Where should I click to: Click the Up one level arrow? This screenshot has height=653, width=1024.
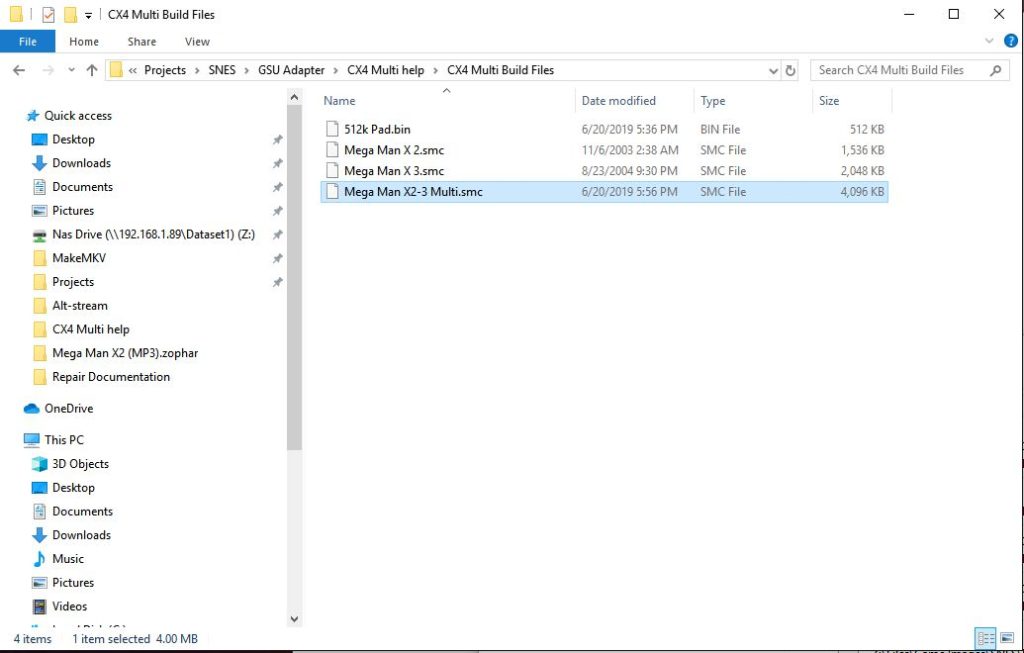point(92,70)
